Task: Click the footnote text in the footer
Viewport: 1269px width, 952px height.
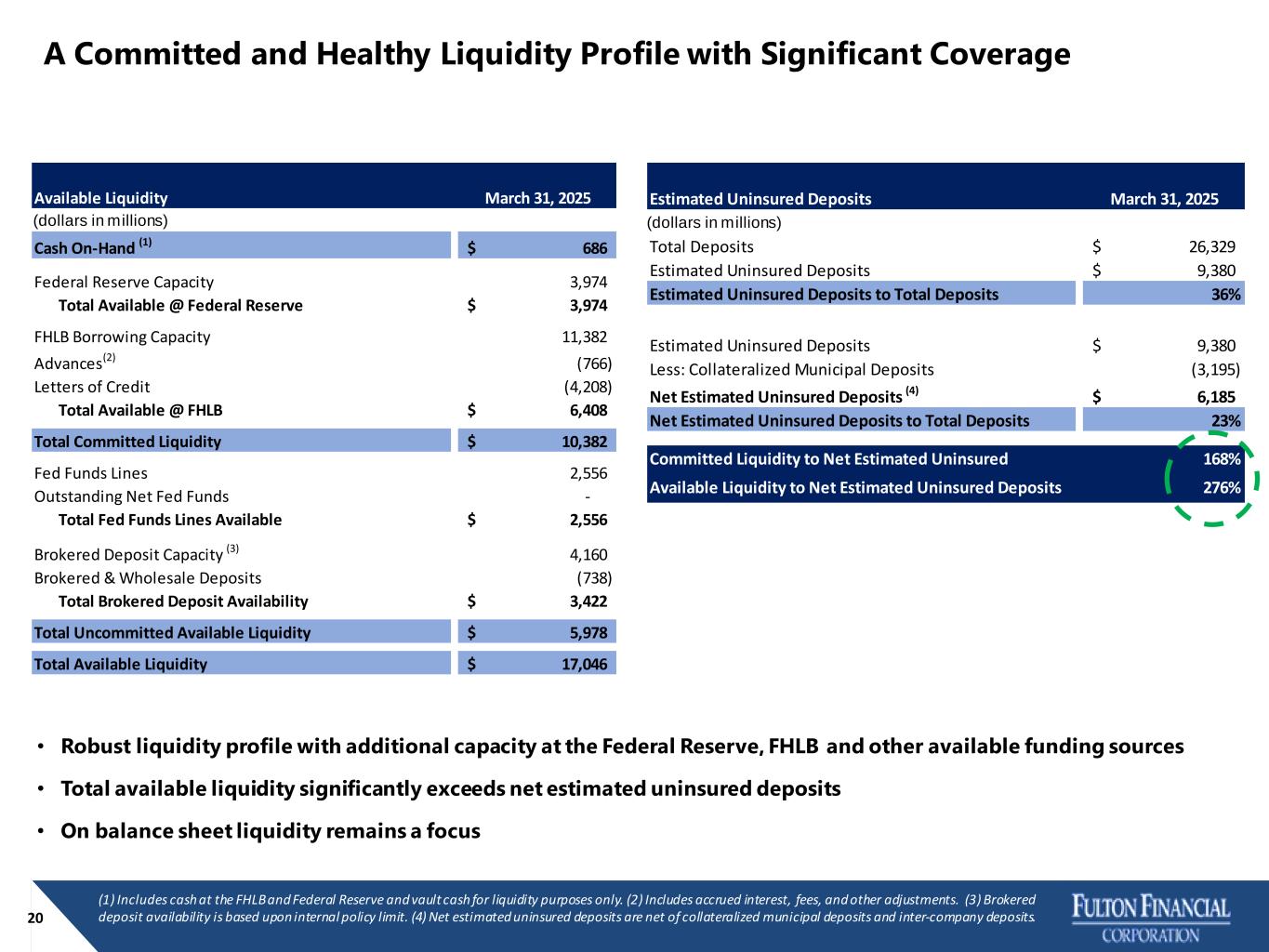Action: point(566,908)
